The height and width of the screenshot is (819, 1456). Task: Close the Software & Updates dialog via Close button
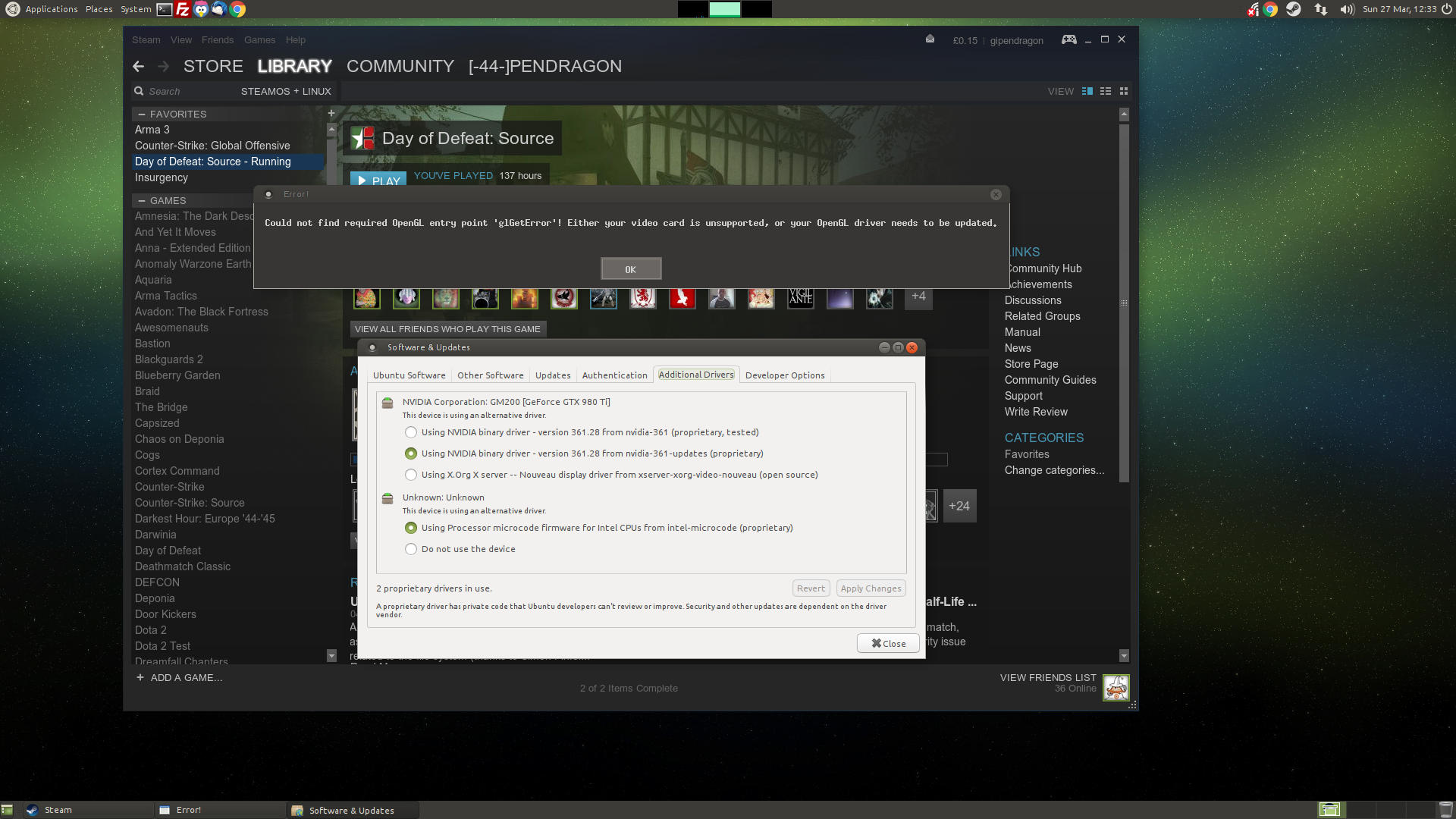[x=888, y=643]
